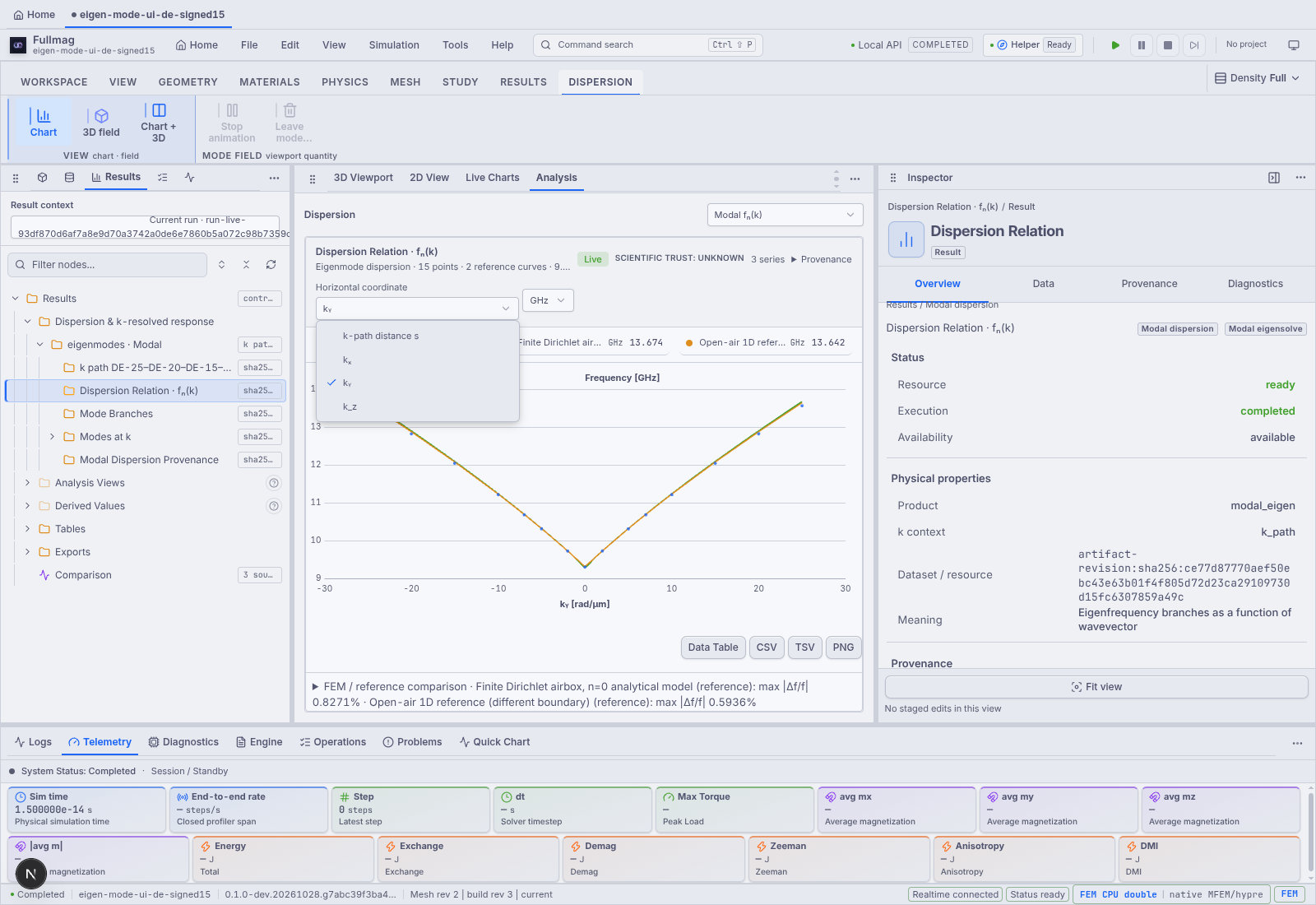This screenshot has width=1316, height=905.
Task: Open the GHz unit dropdown
Action: pyautogui.click(x=548, y=300)
